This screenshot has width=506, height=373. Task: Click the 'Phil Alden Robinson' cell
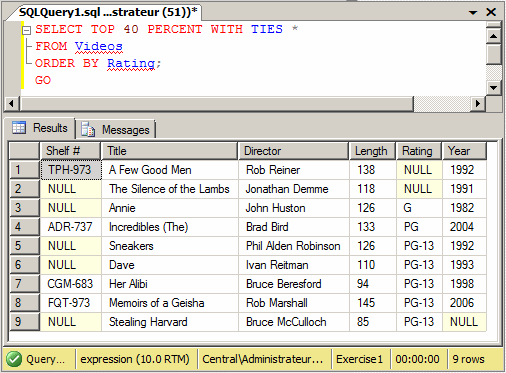click(x=294, y=246)
